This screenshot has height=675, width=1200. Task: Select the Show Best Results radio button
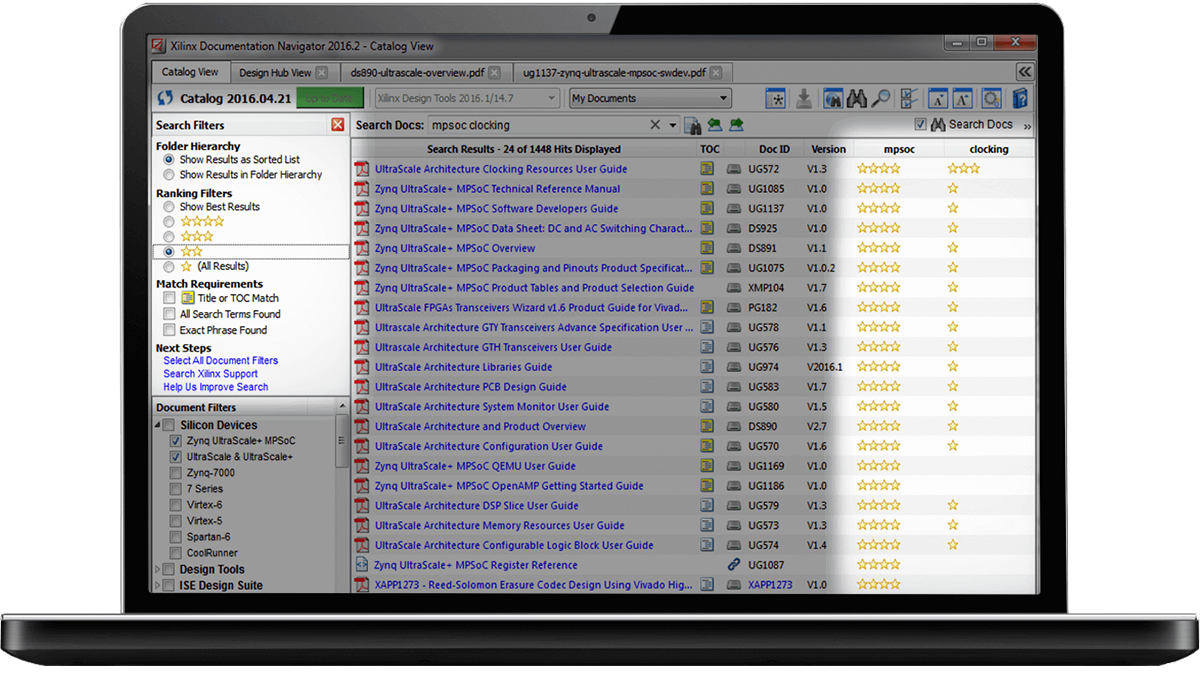coord(169,207)
